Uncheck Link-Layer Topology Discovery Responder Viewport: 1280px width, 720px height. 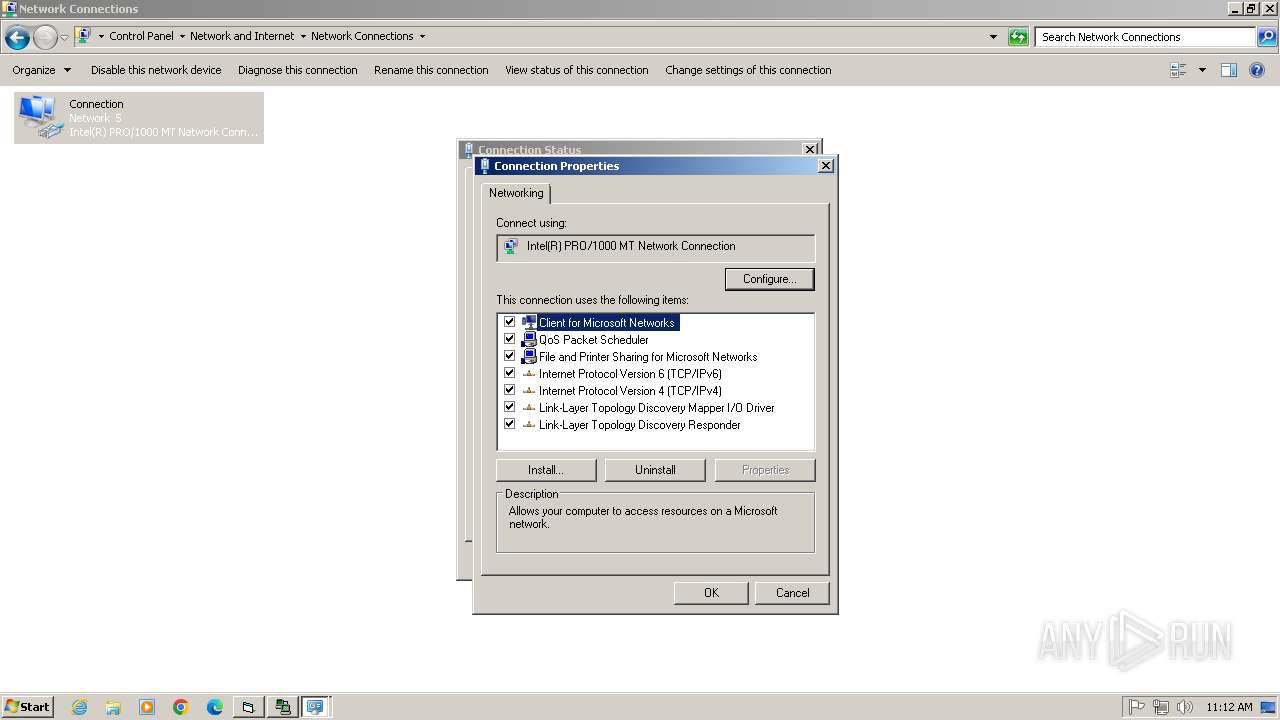[x=510, y=424]
